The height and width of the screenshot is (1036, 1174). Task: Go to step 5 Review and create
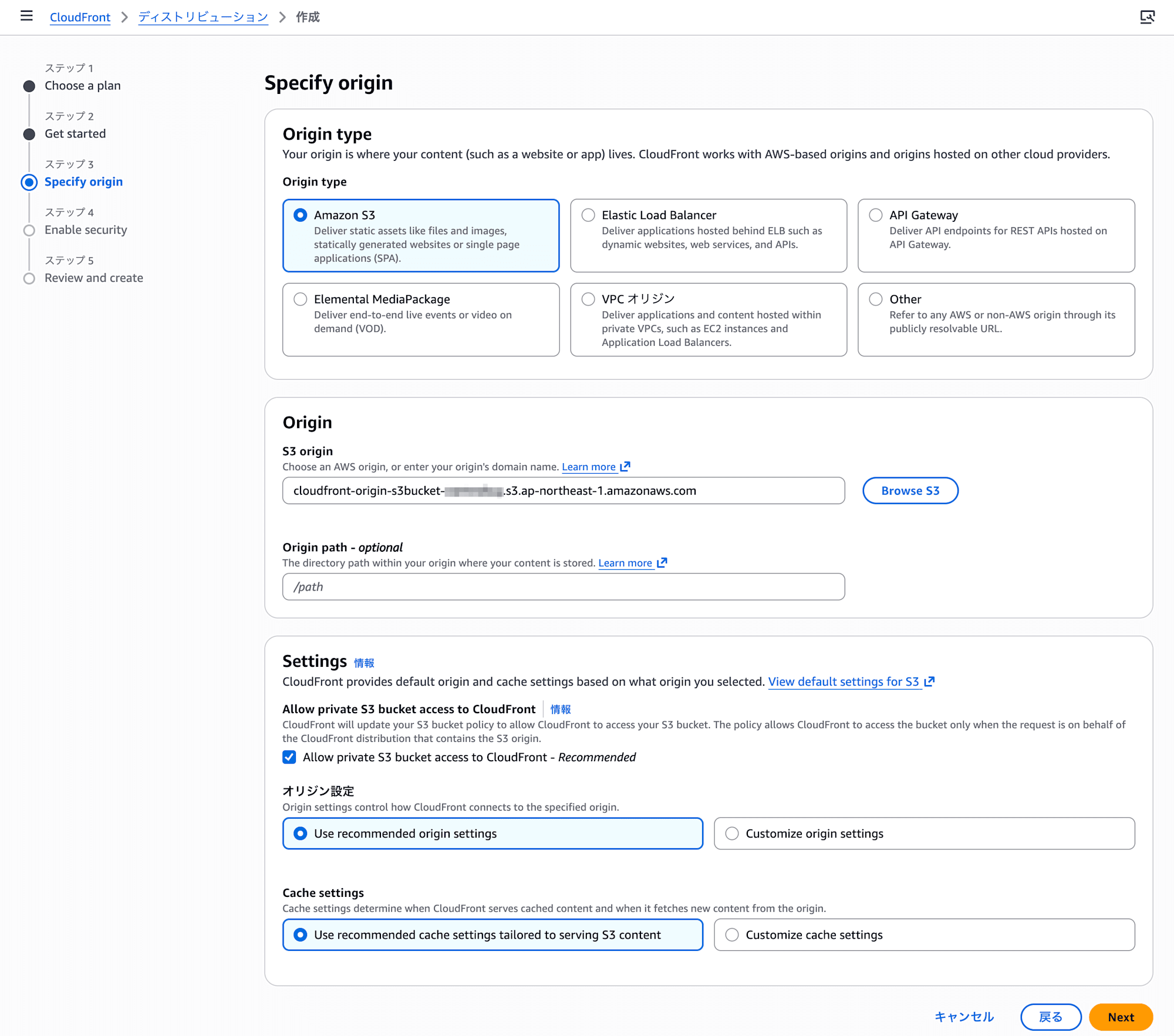coord(94,278)
